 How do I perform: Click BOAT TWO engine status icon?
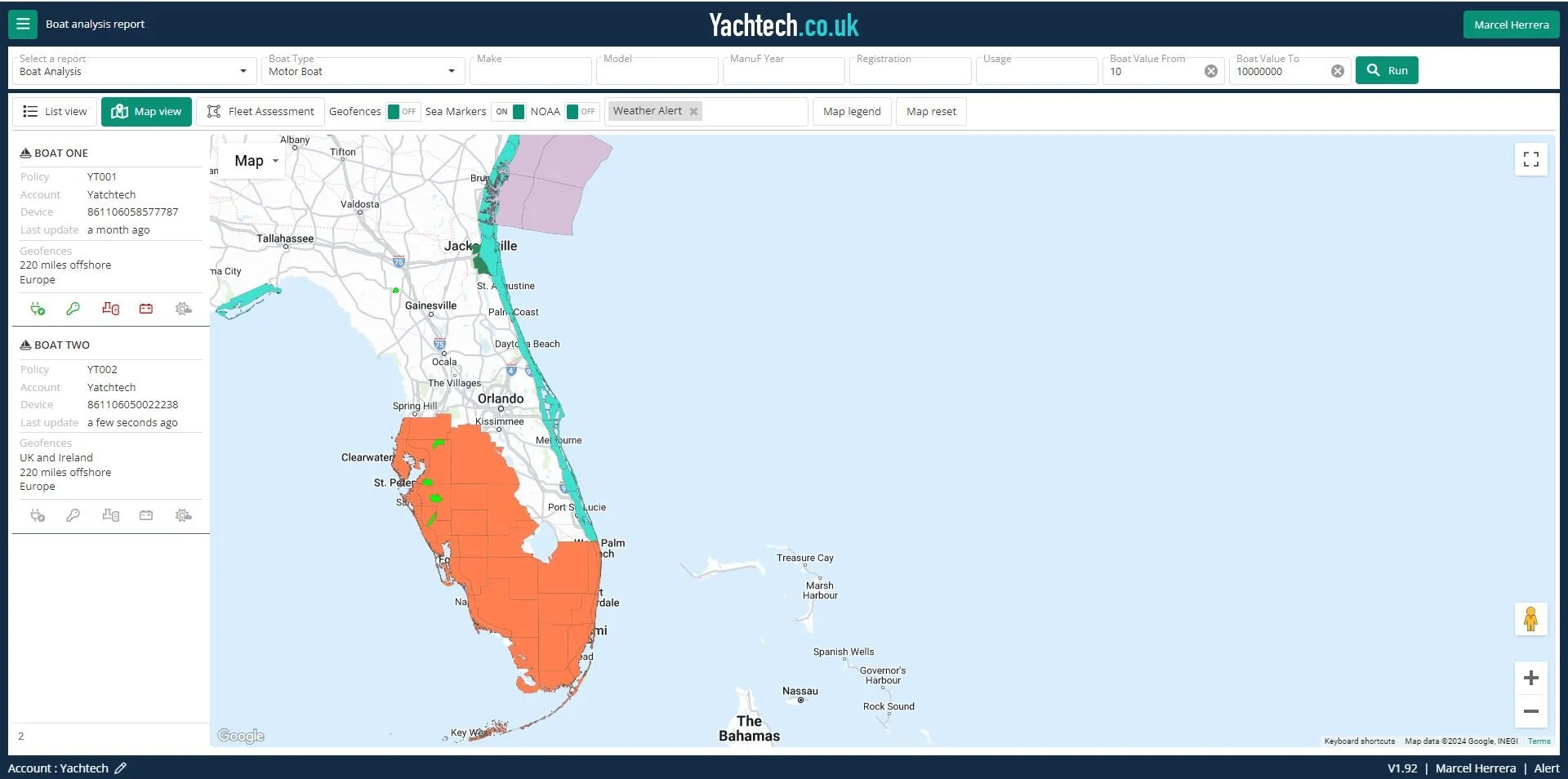point(38,515)
